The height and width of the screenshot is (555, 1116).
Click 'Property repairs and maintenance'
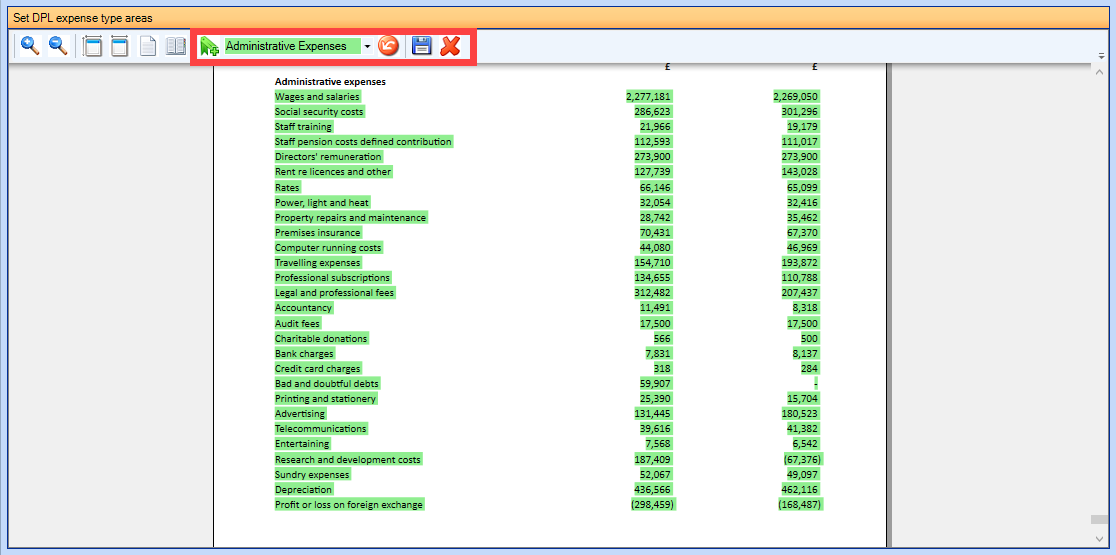pos(351,218)
